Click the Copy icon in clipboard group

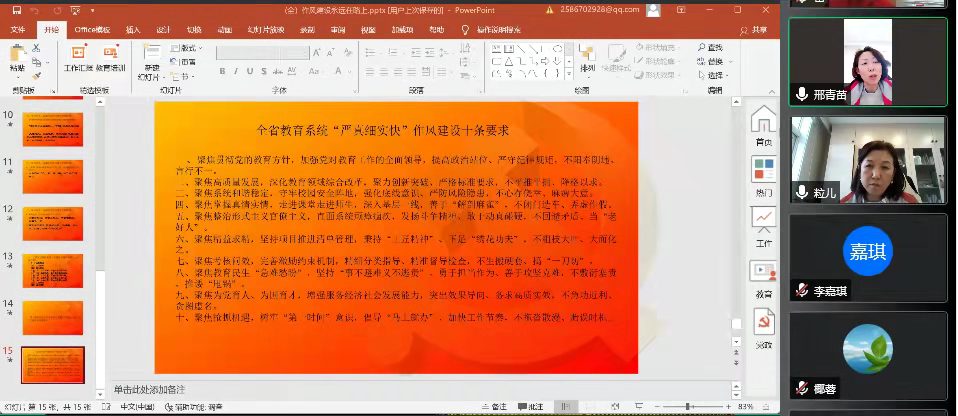click(x=36, y=62)
